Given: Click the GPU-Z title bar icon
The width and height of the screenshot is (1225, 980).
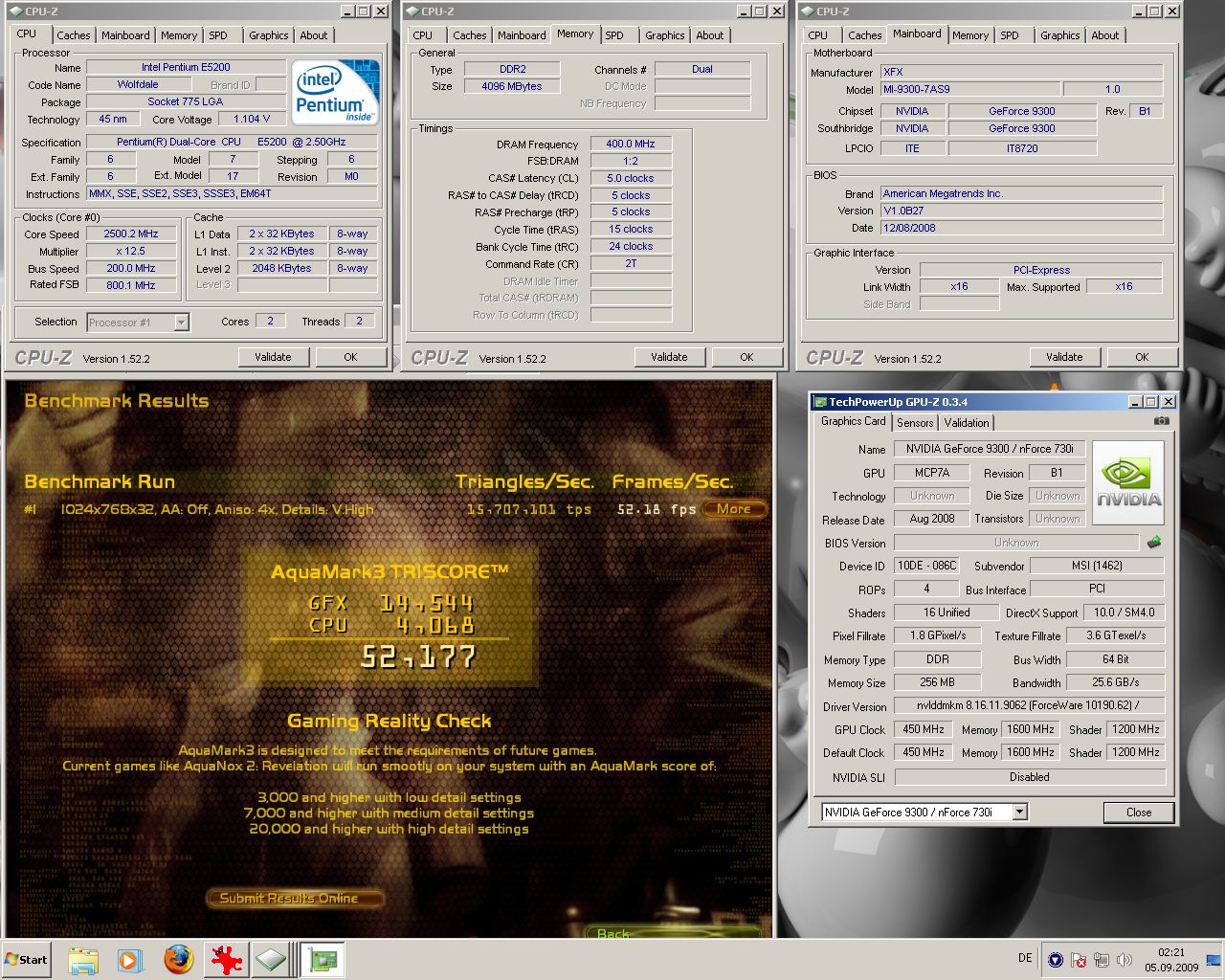Looking at the screenshot, I should pyautogui.click(x=818, y=402).
